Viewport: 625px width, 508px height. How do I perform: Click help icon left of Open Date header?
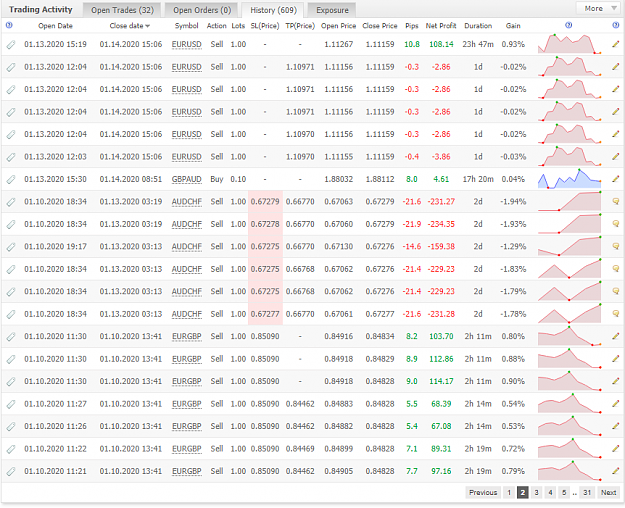[9, 25]
